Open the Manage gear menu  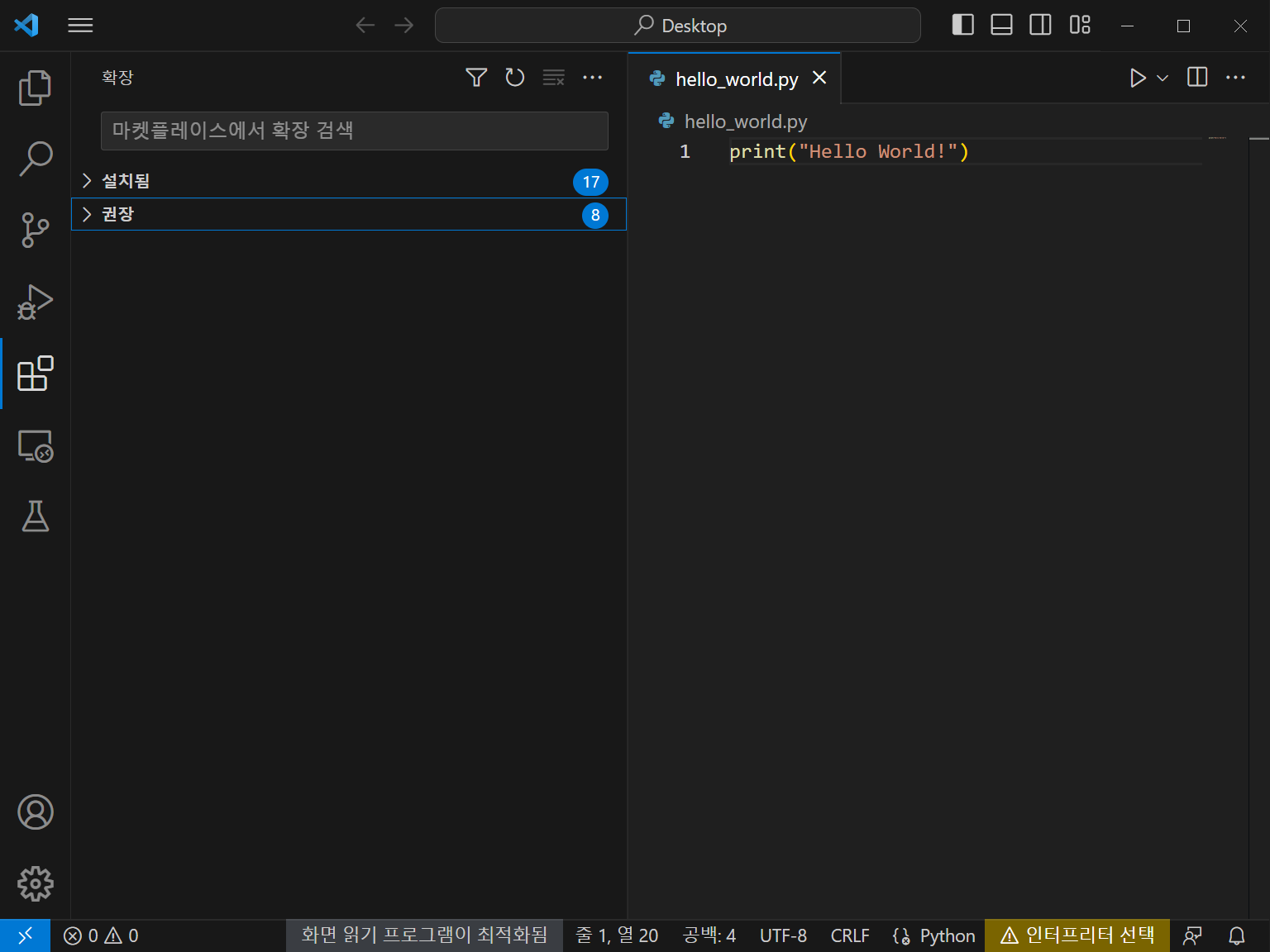coord(35,883)
